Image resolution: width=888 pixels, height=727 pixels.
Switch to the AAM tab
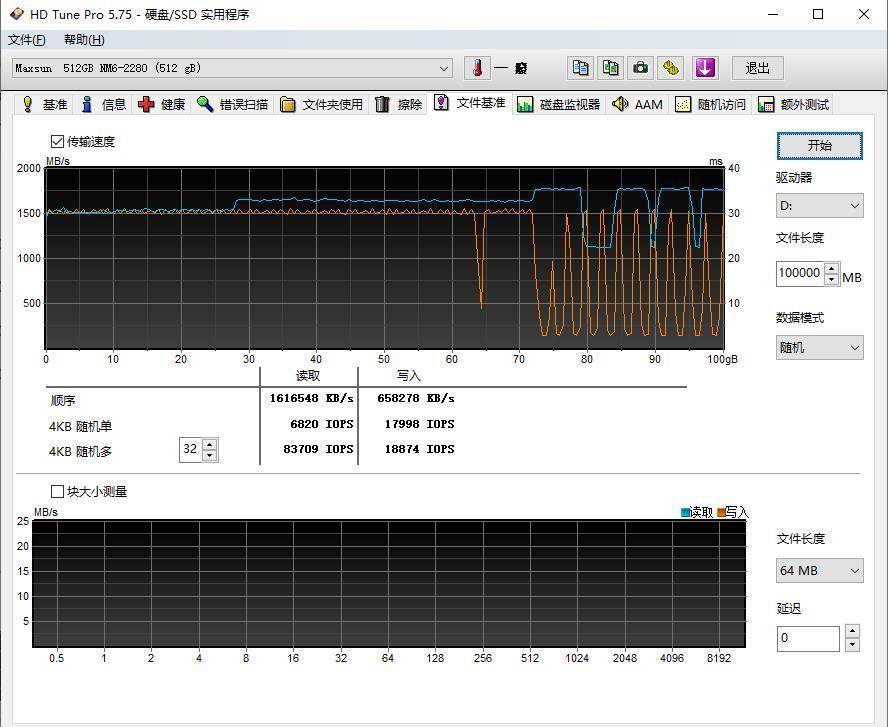[x=638, y=105]
